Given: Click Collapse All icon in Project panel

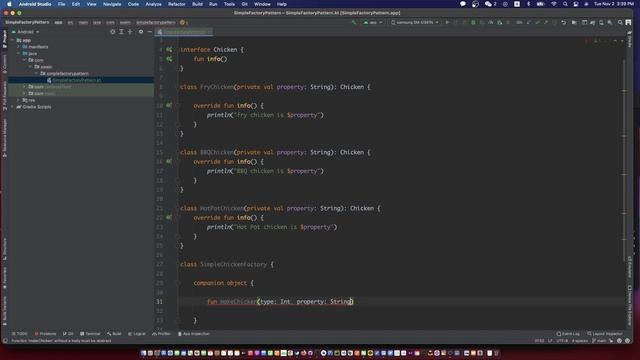Looking at the screenshot, I should [130, 32].
